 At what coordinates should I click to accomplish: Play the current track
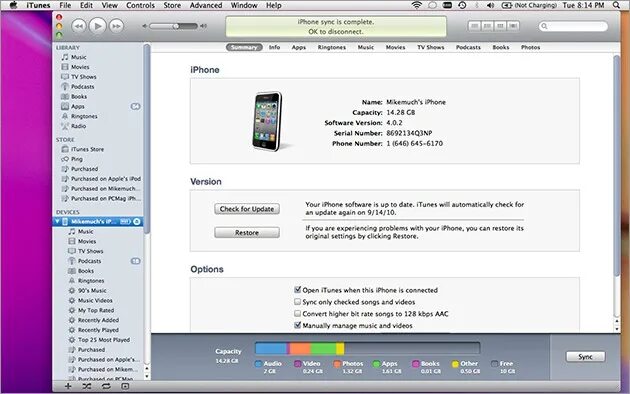point(97,26)
